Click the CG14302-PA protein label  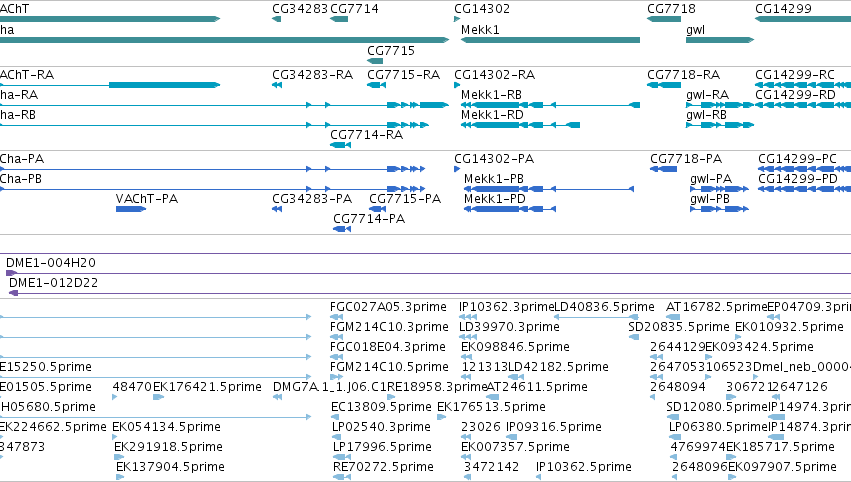point(494,158)
